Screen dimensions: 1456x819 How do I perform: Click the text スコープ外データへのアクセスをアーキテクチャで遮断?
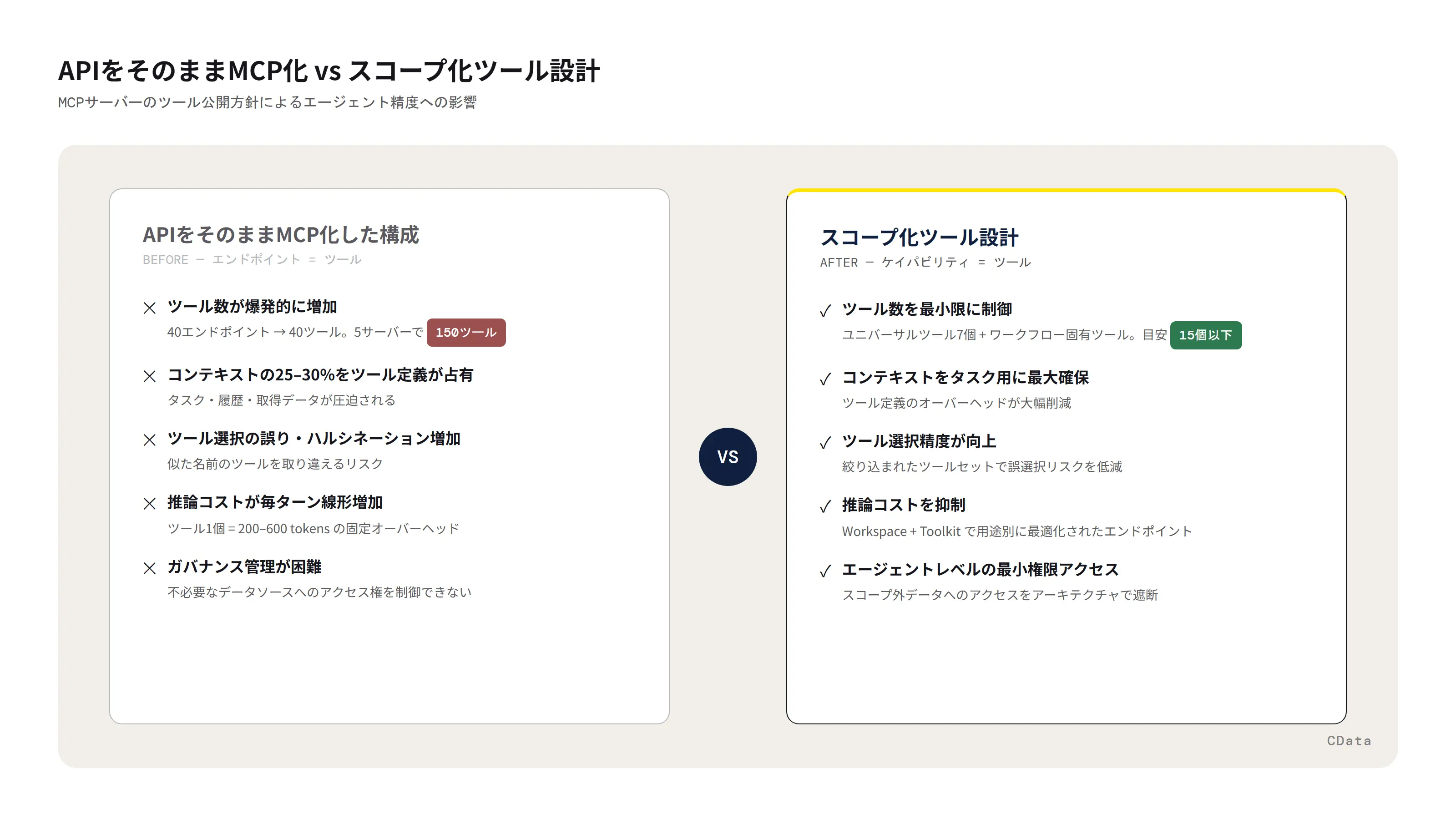[1001, 595]
